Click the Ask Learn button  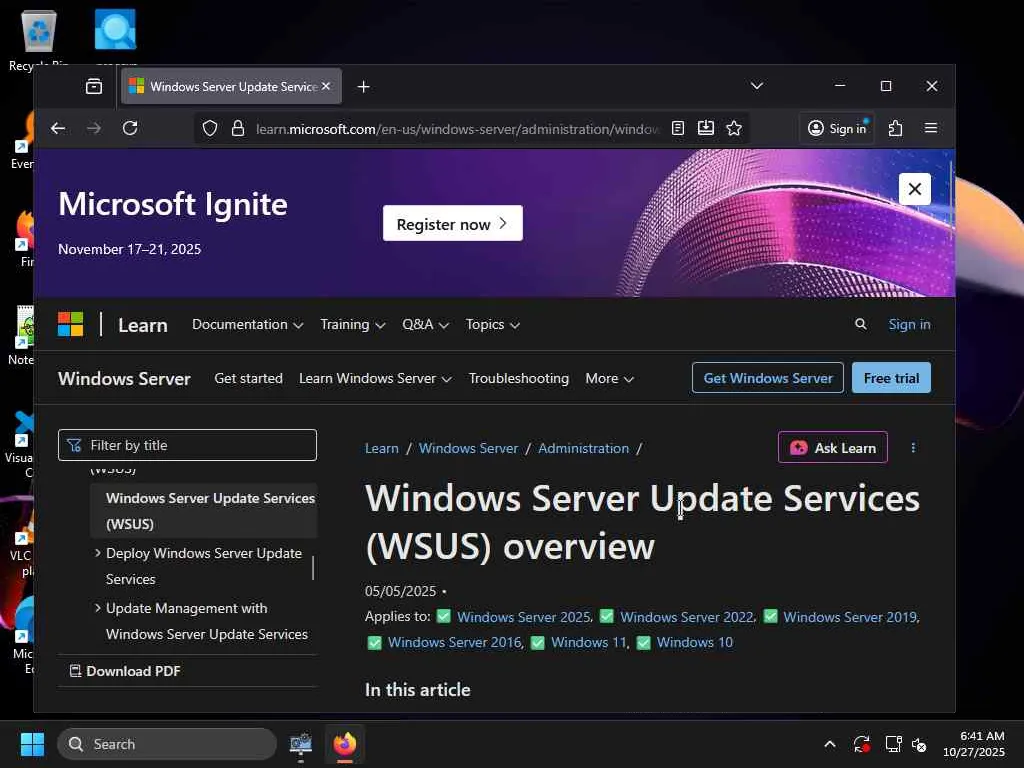(x=833, y=447)
